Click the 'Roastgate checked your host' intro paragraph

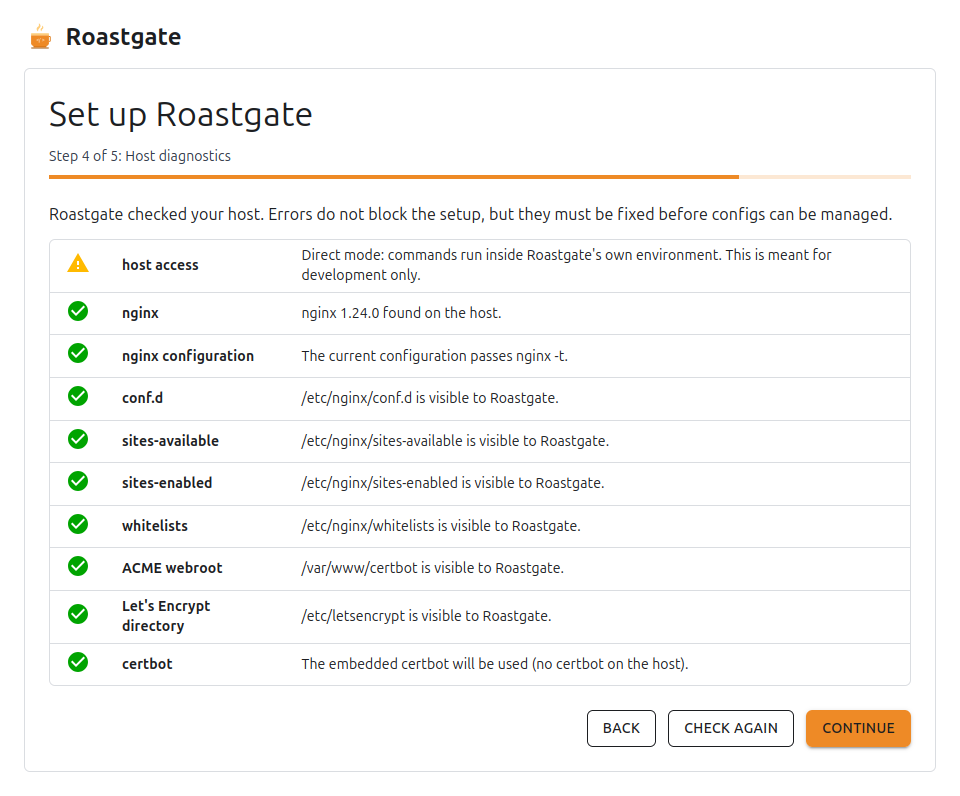pos(471,214)
